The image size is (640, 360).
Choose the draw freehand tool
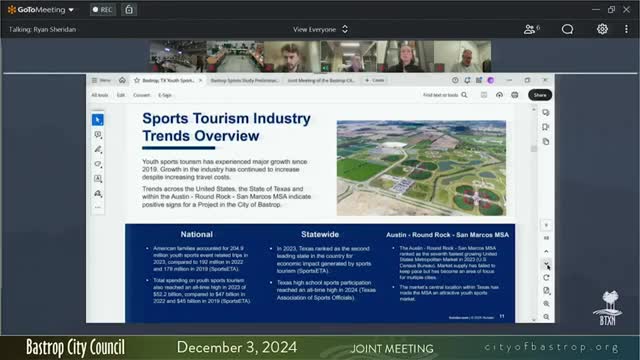(98, 164)
